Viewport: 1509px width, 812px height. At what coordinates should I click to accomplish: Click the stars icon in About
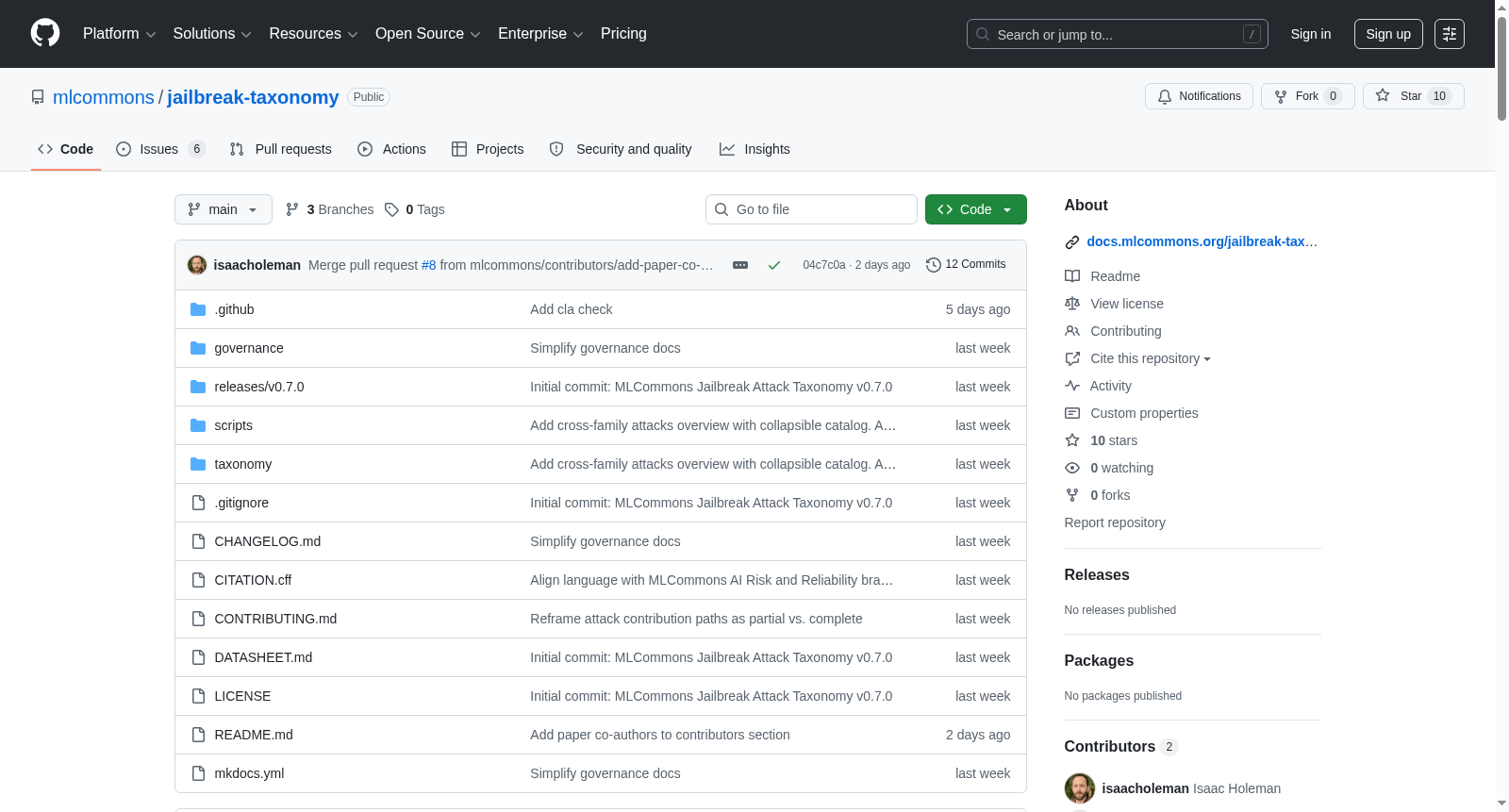(x=1072, y=440)
